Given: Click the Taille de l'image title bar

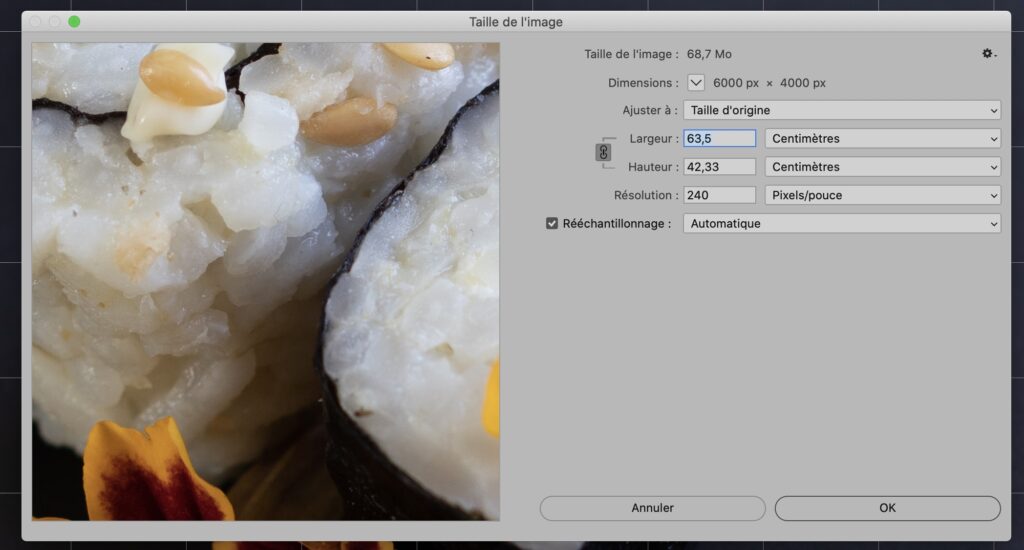Looking at the screenshot, I should (x=515, y=22).
